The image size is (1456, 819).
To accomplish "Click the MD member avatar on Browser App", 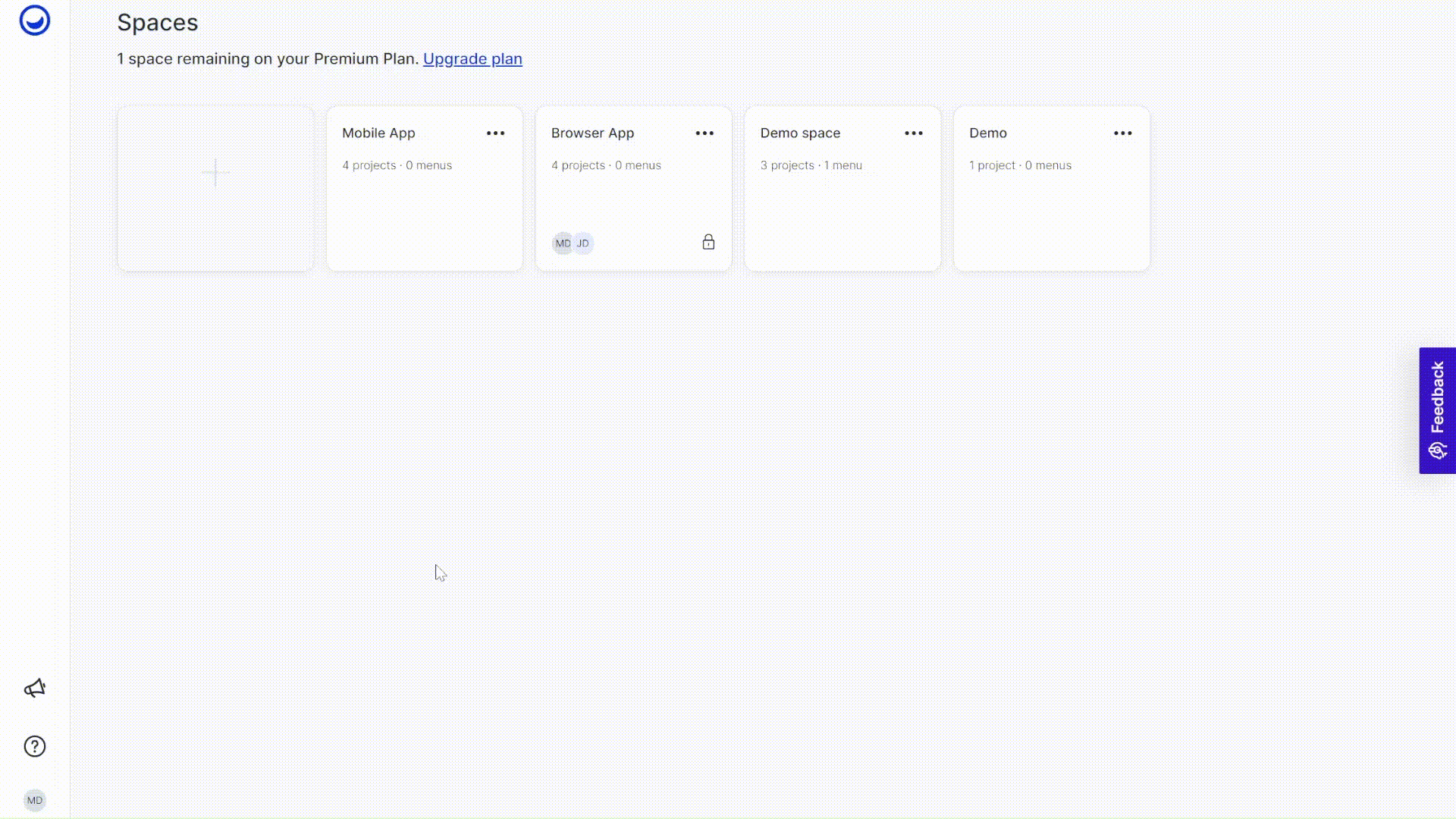I will (563, 243).
